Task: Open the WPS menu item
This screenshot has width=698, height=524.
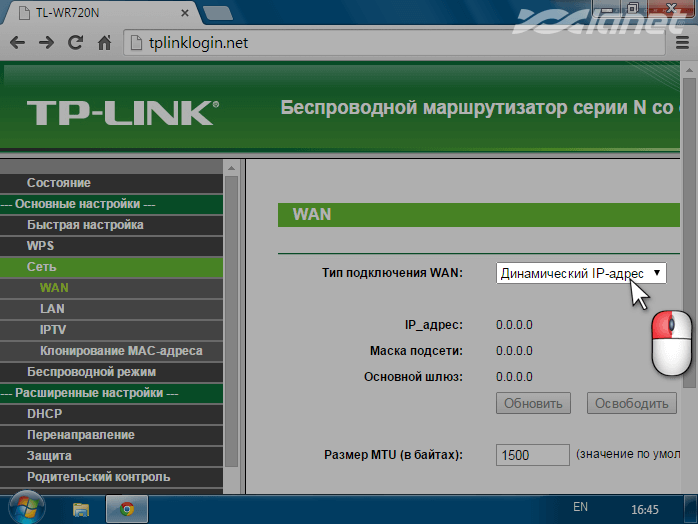Action: click(111, 246)
